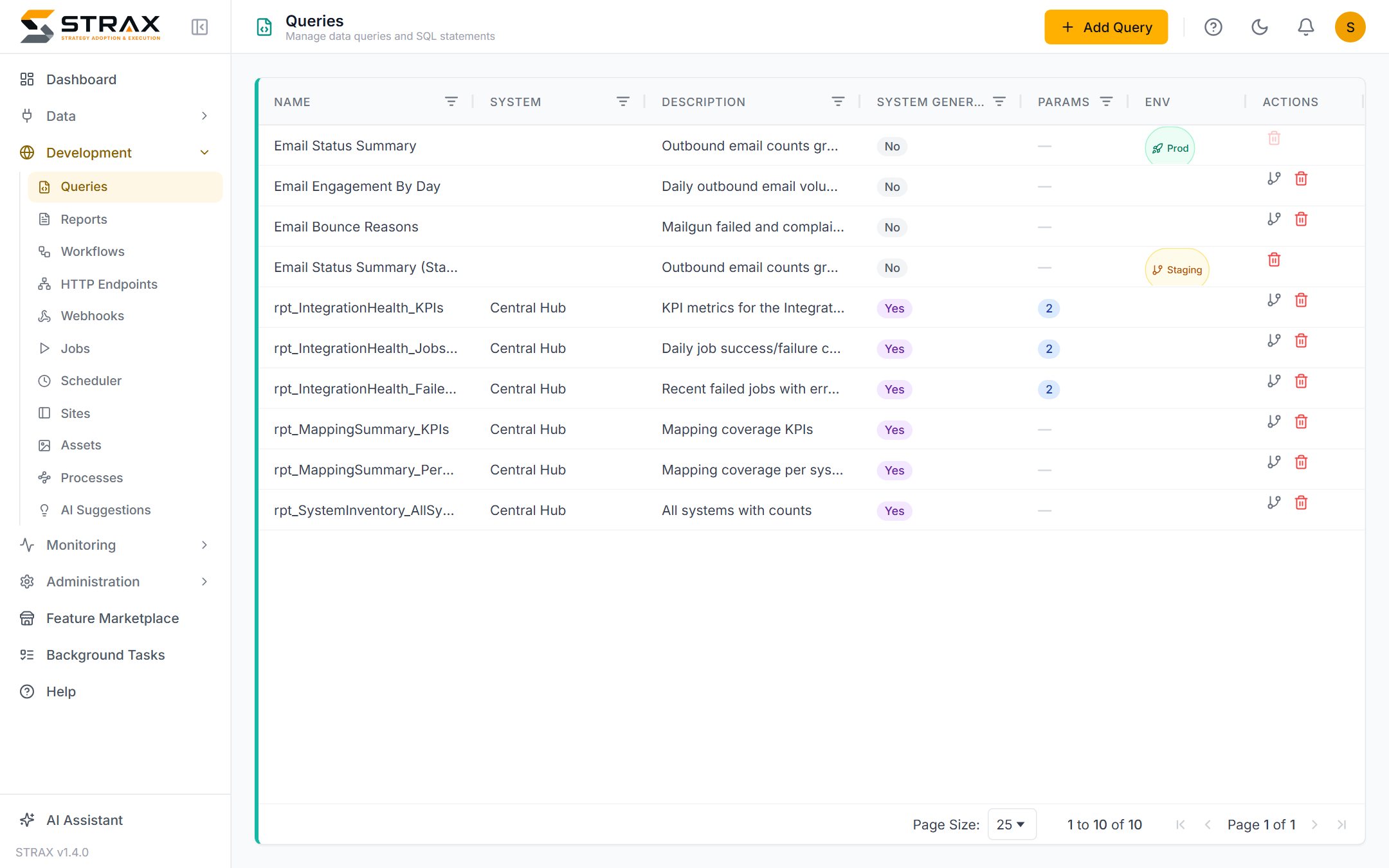Go to previous page arrow
The height and width of the screenshot is (868, 1389).
[x=1208, y=824]
